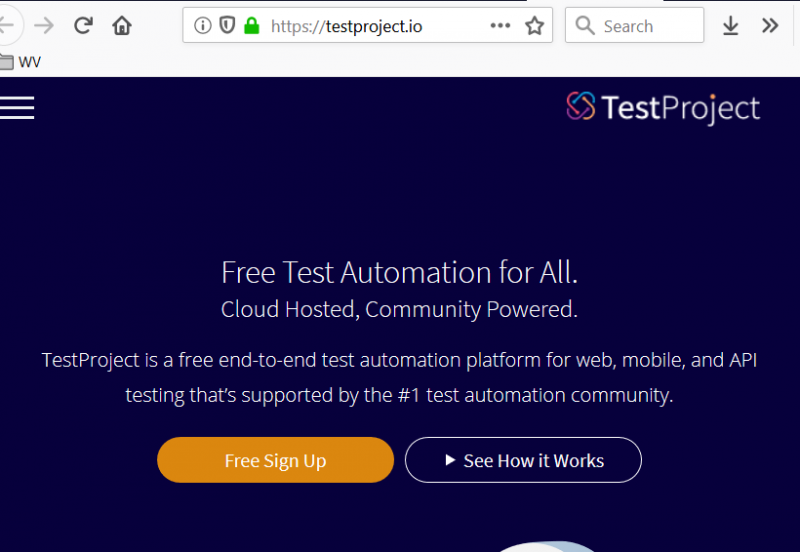Open the browser home page
Image resolution: width=800 pixels, height=552 pixels.
click(122, 25)
